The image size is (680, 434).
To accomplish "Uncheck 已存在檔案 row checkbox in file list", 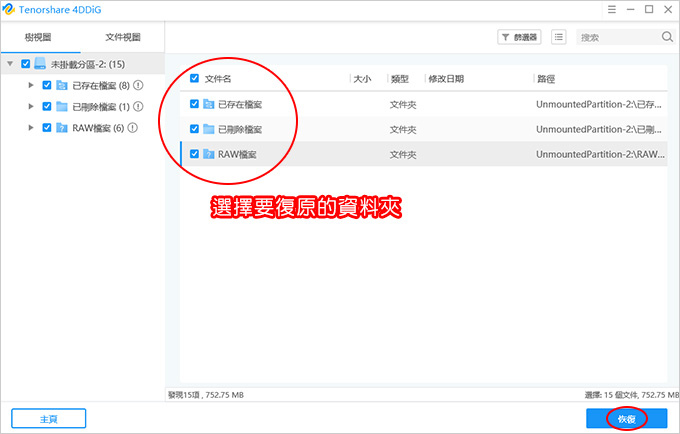I will (194, 104).
